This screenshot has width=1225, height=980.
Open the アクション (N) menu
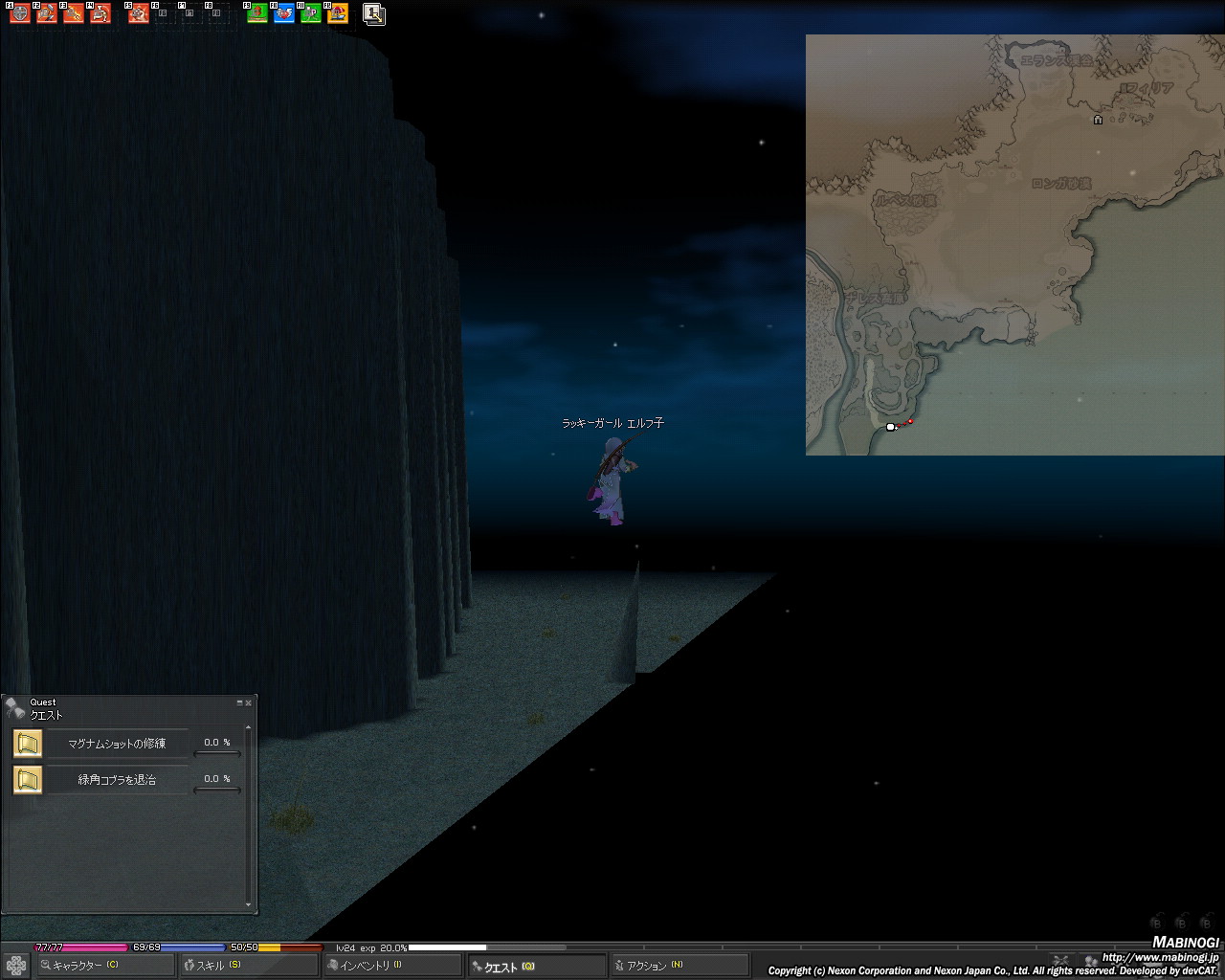click(x=679, y=965)
